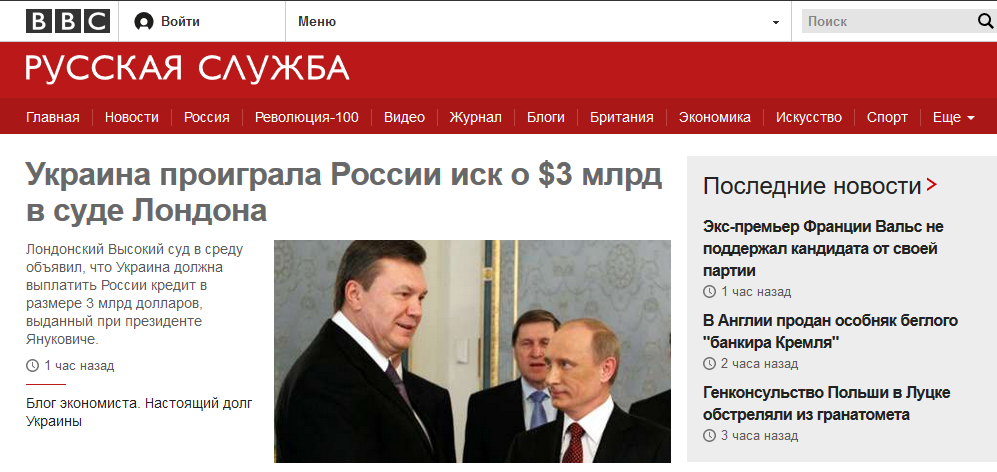The width and height of the screenshot is (997, 472).
Task: Open the Новости section tab
Action: click(x=132, y=118)
